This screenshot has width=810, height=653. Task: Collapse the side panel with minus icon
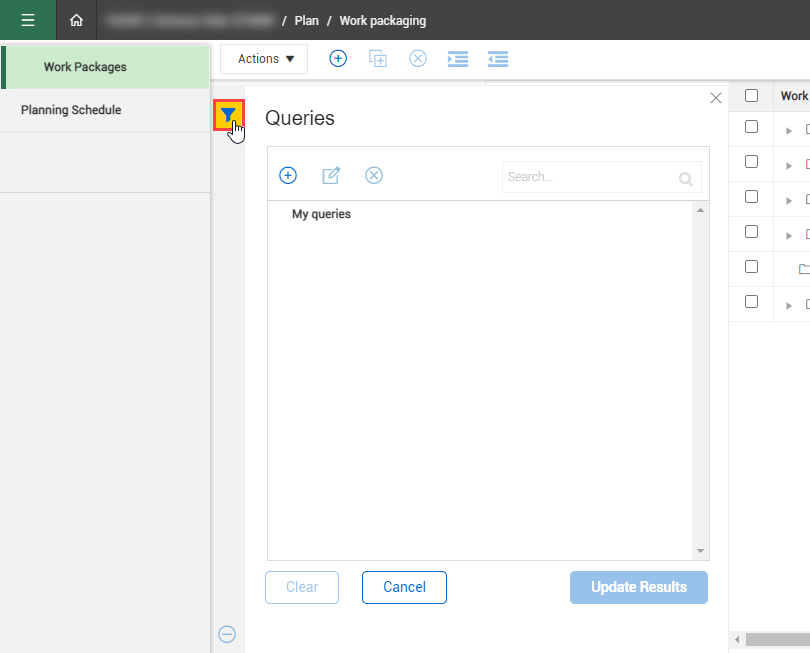[227, 634]
